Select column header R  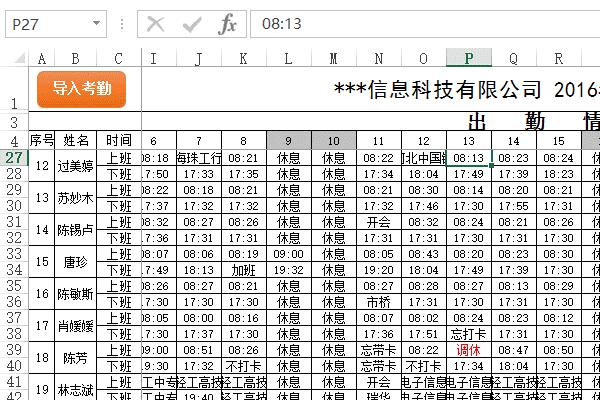pyautogui.click(x=558, y=58)
